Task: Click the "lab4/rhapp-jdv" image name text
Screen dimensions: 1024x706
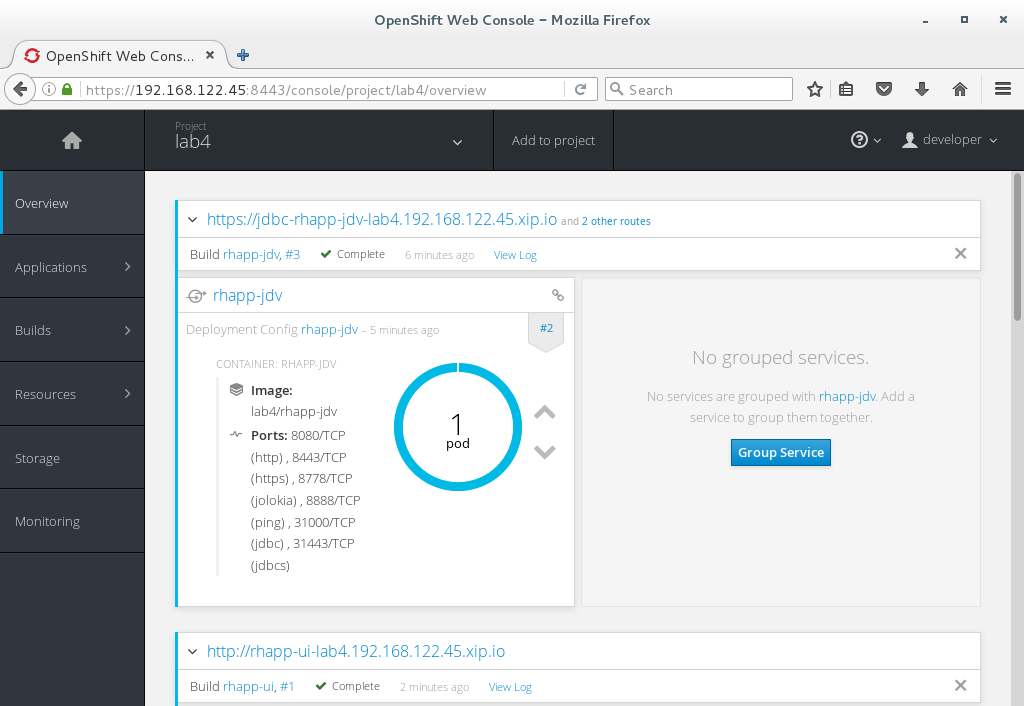Action: 294,411
